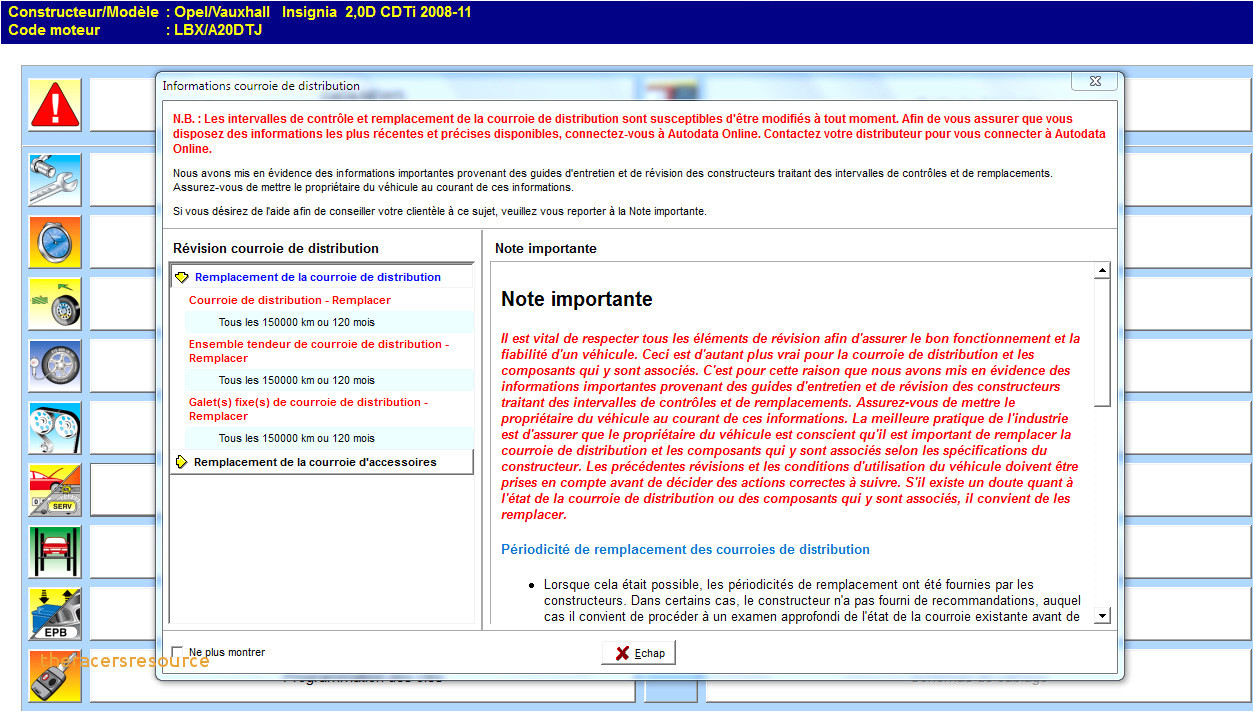Select 'Courroie de distribution - Remplacer' item
Screen dimensions: 1254x712
[289, 300]
